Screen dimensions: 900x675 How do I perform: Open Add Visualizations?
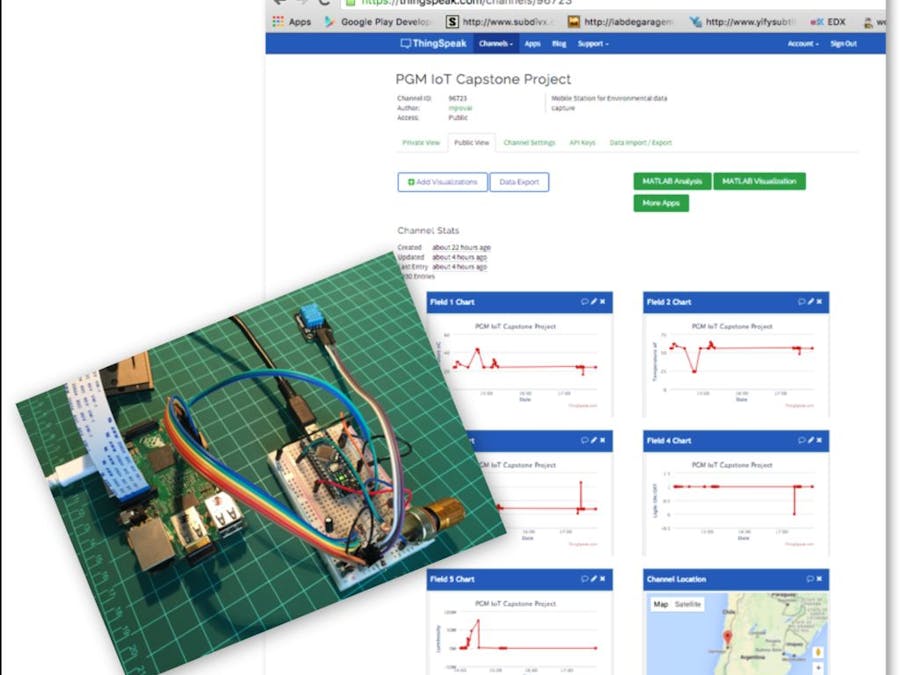point(441,181)
